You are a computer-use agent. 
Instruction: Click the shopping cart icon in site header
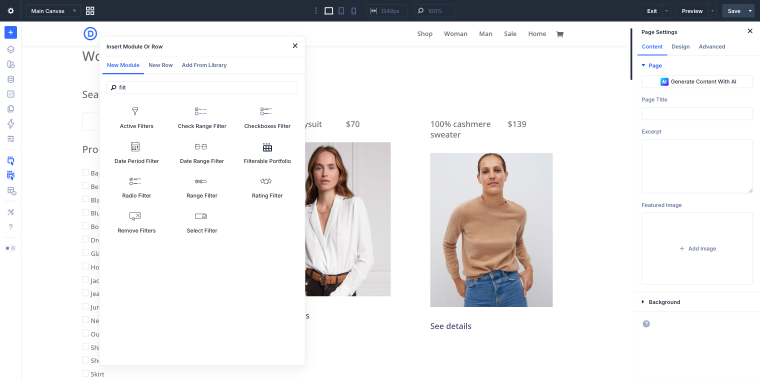click(559, 34)
